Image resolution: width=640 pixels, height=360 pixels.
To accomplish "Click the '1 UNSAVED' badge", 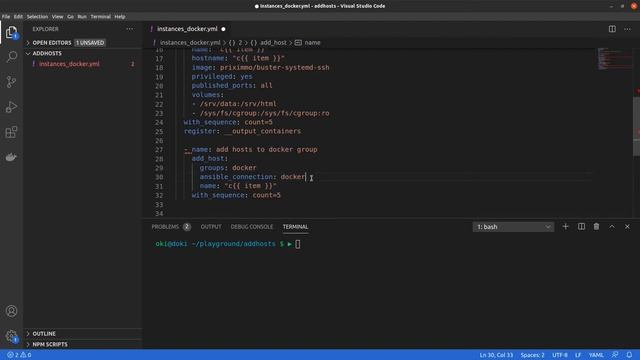I will [90, 42].
